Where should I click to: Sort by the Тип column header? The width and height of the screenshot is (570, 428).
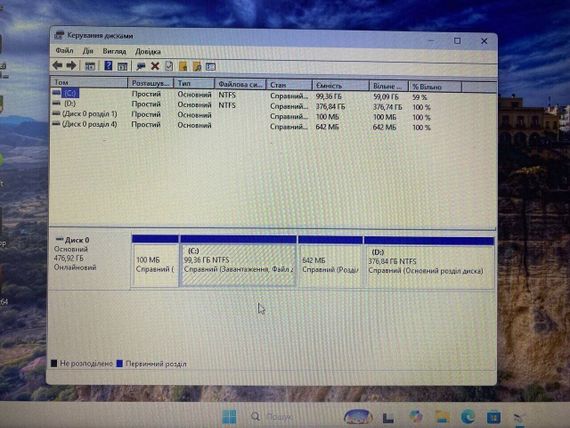[194, 84]
